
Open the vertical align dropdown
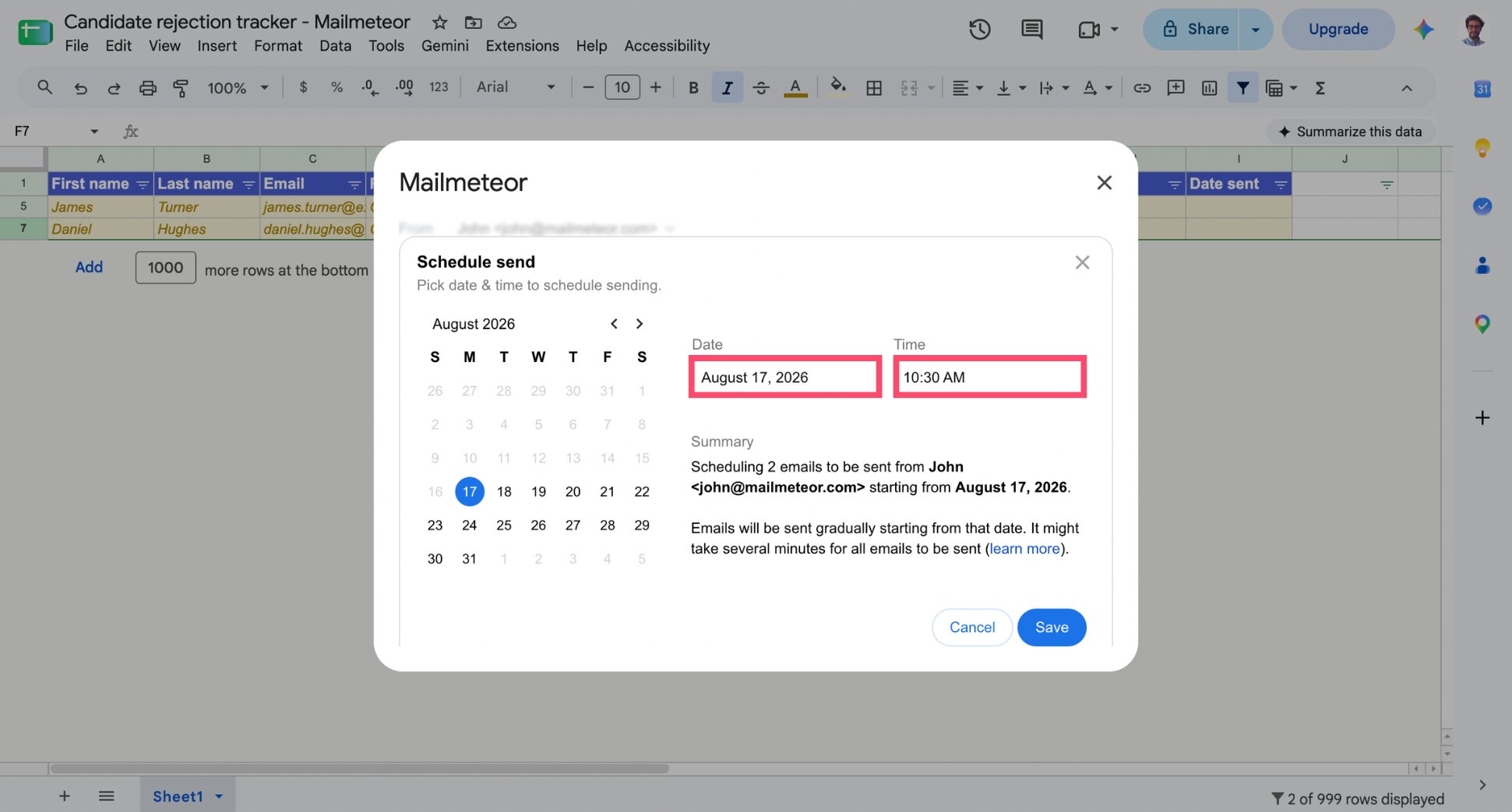tap(1011, 88)
